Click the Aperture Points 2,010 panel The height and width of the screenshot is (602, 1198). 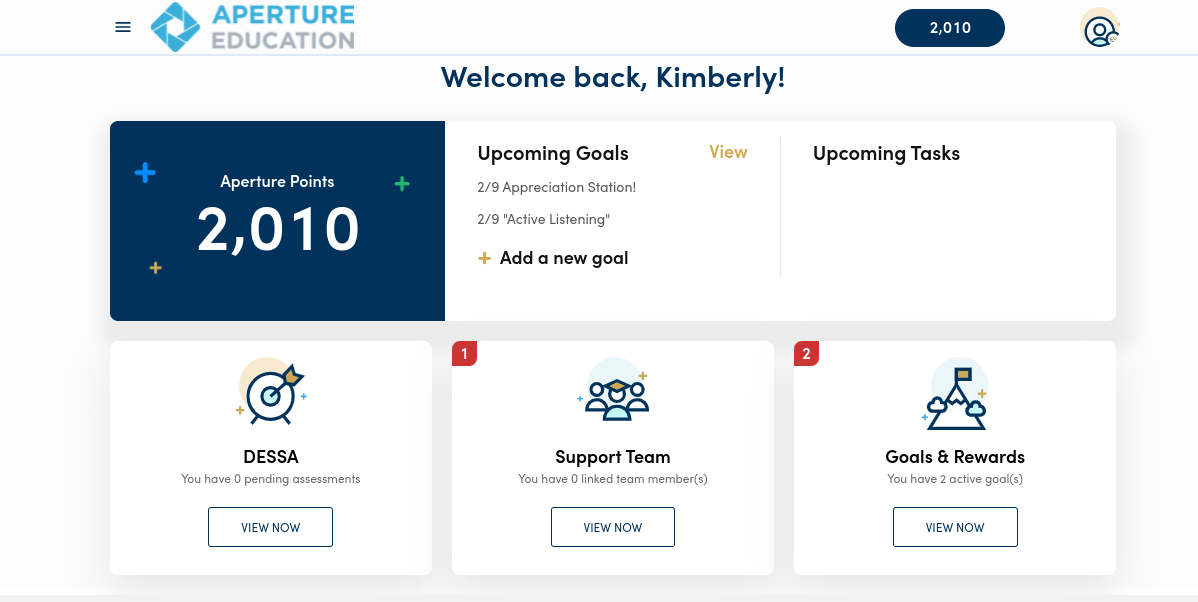pyautogui.click(x=277, y=221)
